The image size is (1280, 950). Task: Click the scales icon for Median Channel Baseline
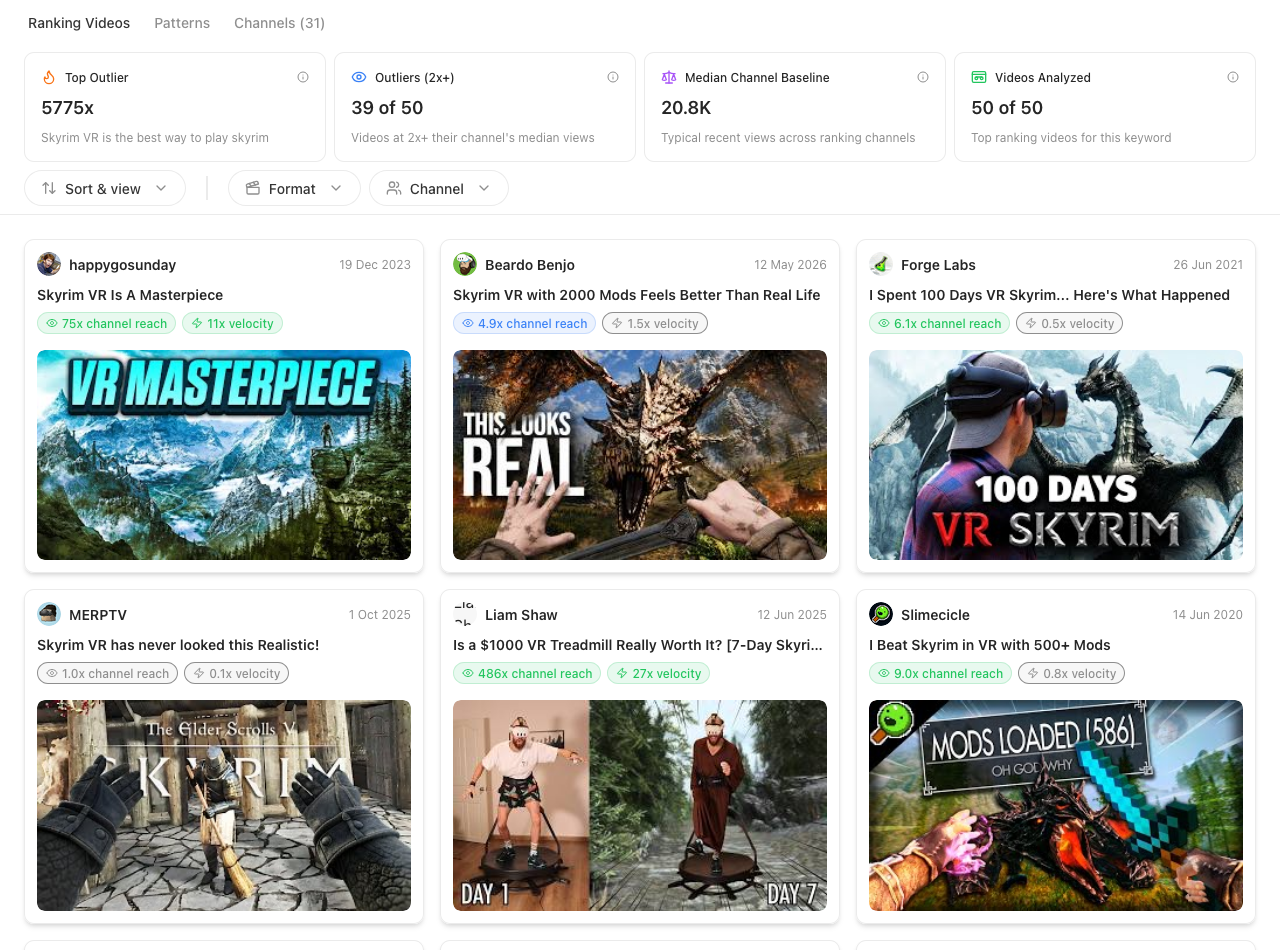point(669,77)
